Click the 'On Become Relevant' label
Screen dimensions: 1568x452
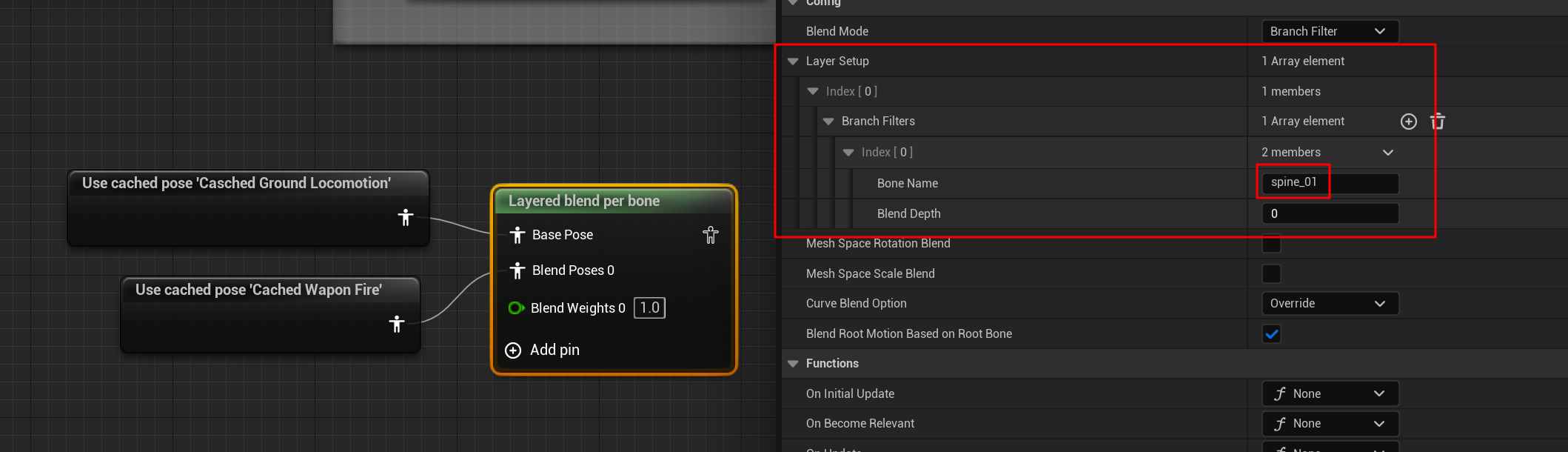coord(860,423)
